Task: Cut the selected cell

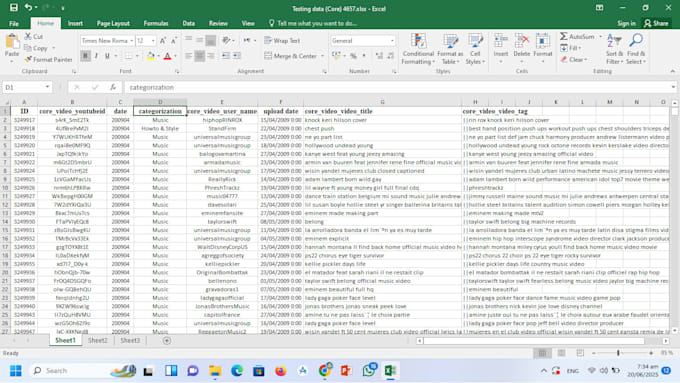Action: click(x=34, y=36)
